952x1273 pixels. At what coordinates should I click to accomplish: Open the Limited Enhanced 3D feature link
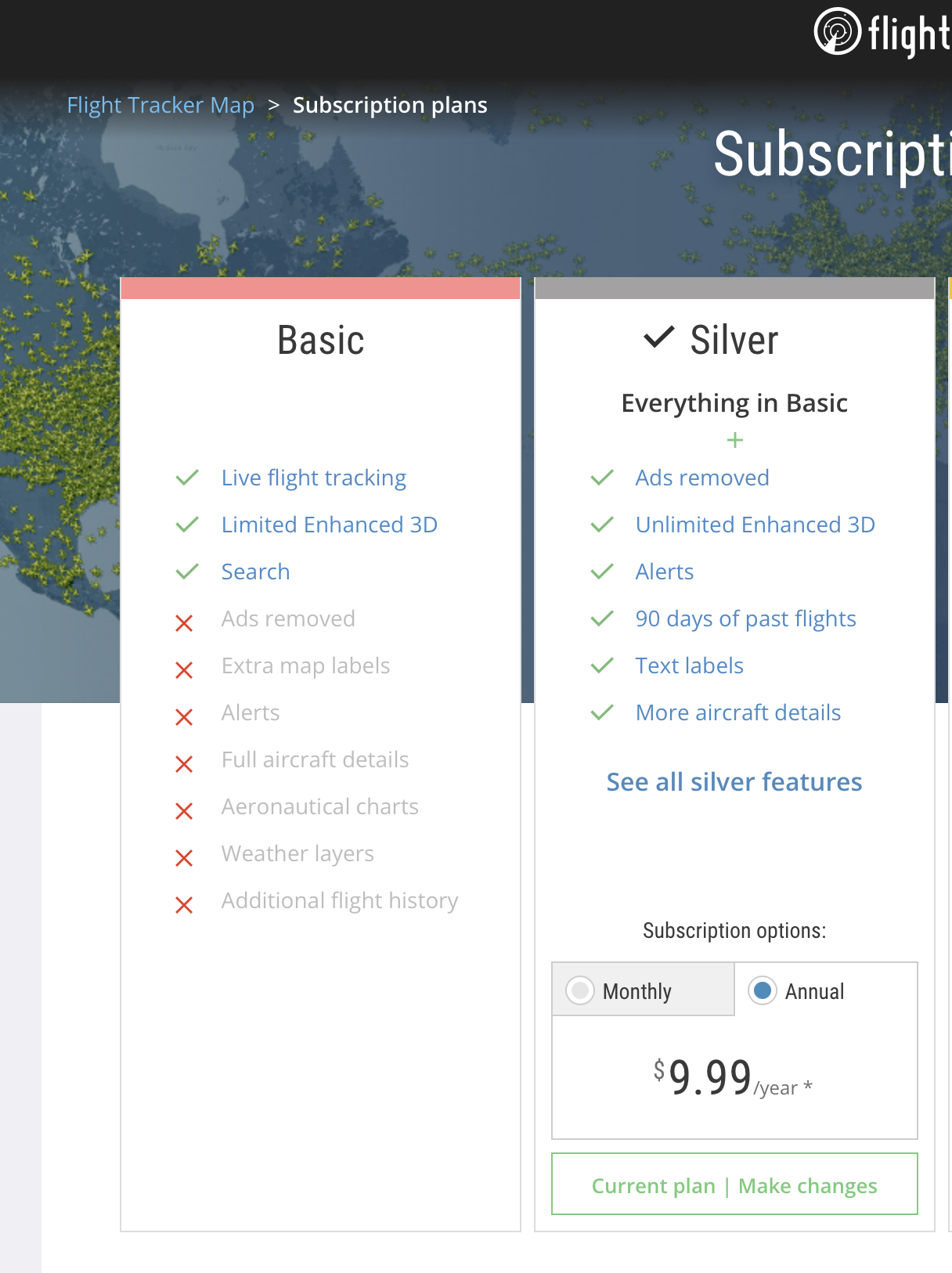click(329, 525)
